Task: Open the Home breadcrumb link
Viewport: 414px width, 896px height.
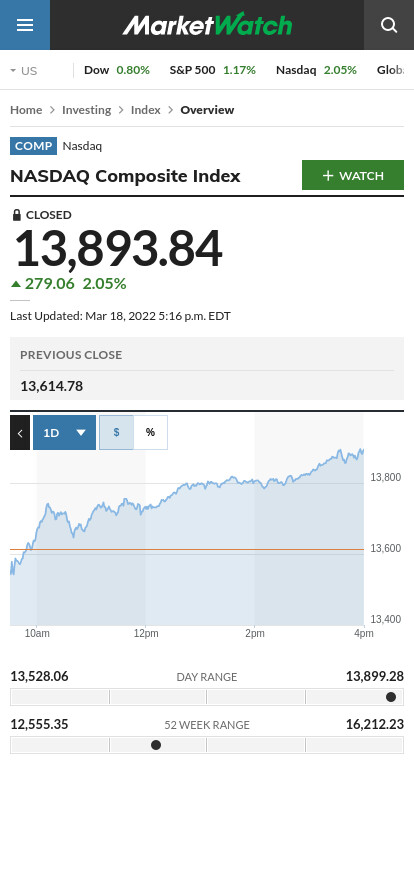Action: [26, 110]
